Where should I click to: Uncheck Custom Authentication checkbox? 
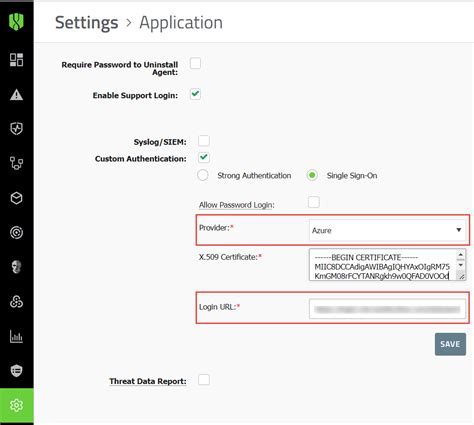pyautogui.click(x=204, y=157)
